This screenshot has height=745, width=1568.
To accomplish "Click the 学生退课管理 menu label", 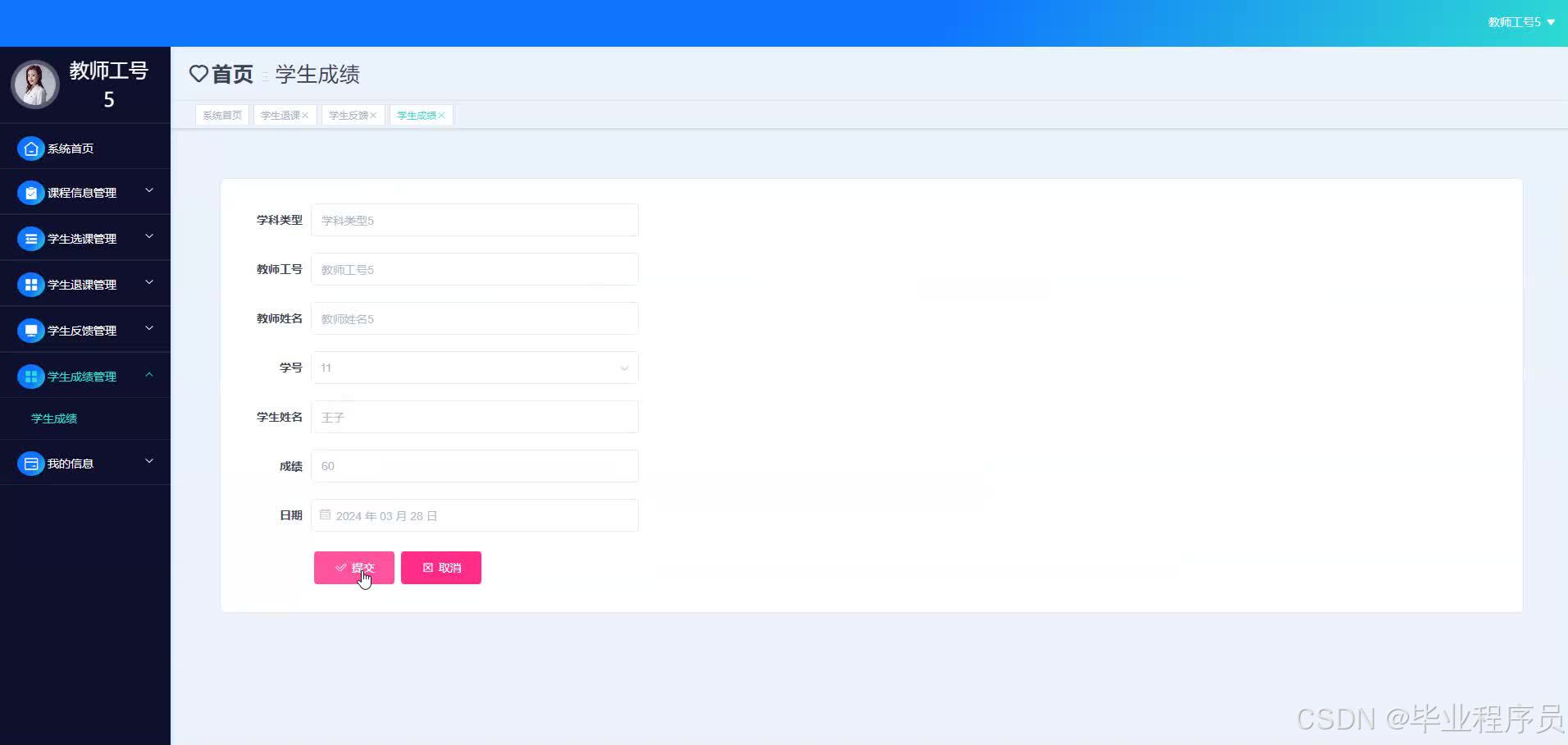I will pyautogui.click(x=82, y=285).
